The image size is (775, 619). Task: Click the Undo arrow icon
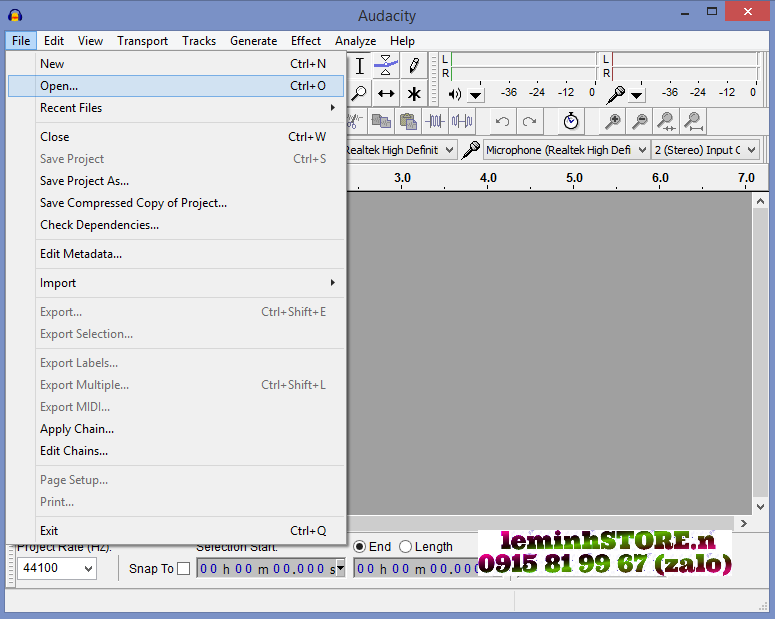pyautogui.click(x=502, y=121)
